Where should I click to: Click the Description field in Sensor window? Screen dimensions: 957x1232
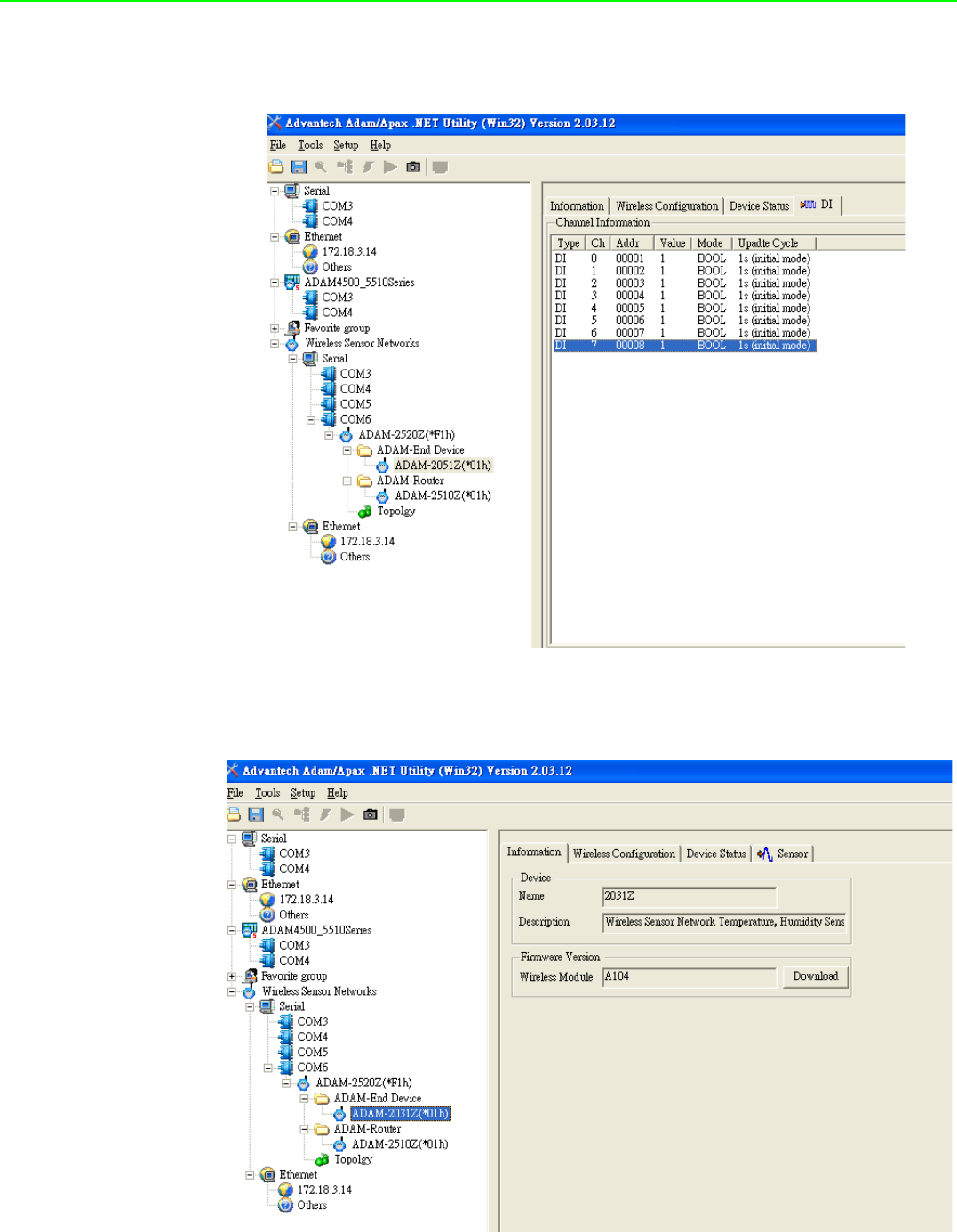point(724,922)
